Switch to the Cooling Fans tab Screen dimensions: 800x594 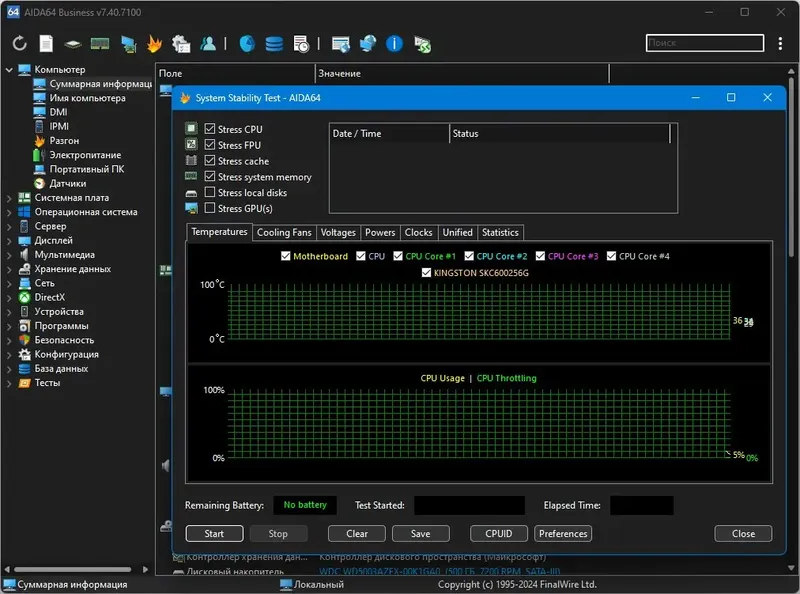(x=284, y=232)
